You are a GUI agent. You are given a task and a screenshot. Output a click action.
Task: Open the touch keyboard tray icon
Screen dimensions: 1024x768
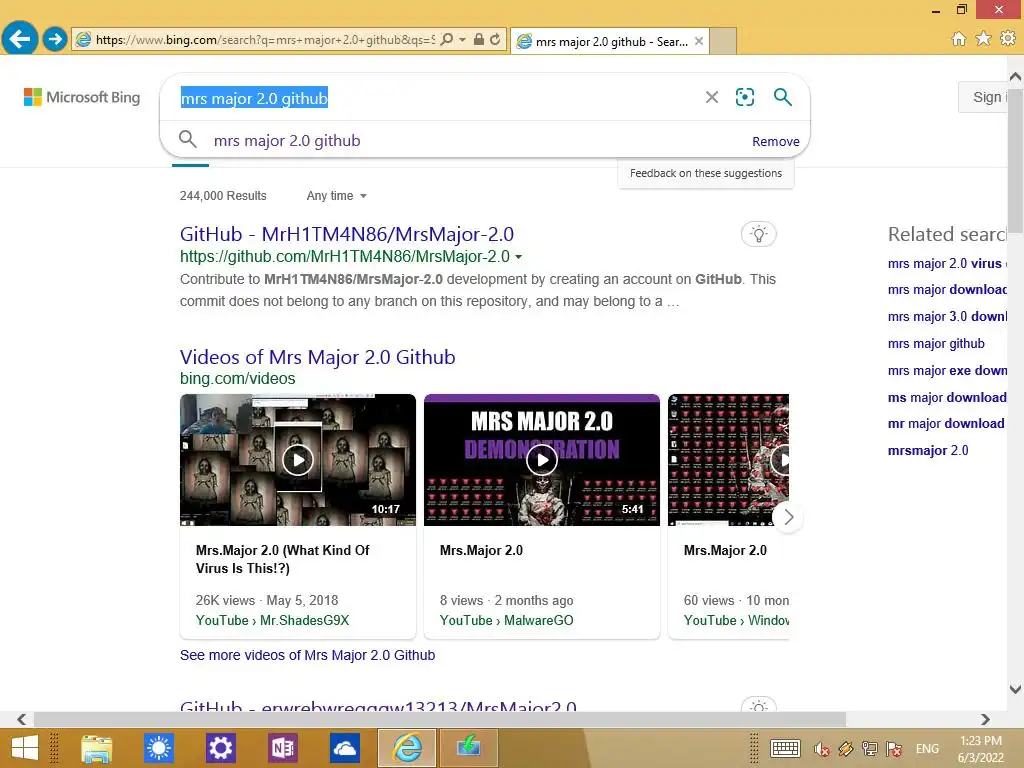click(x=785, y=748)
